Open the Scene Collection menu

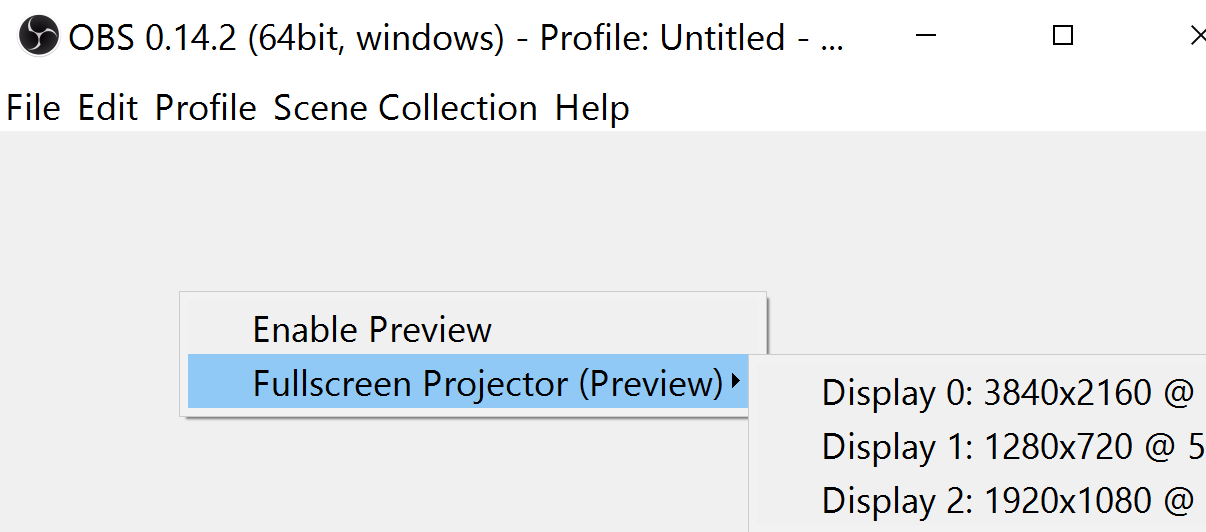(406, 107)
